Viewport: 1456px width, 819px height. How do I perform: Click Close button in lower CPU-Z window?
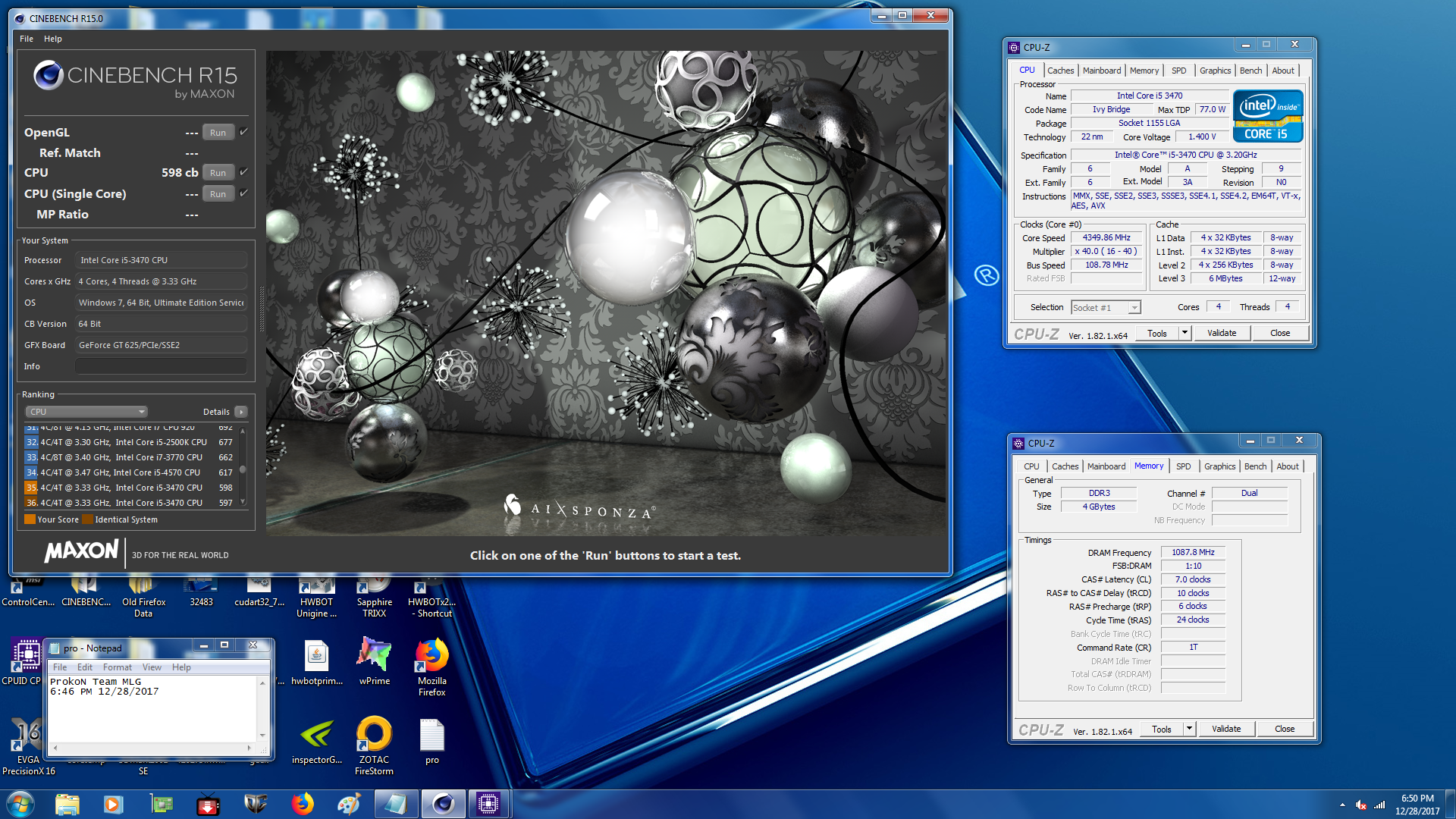(1285, 729)
